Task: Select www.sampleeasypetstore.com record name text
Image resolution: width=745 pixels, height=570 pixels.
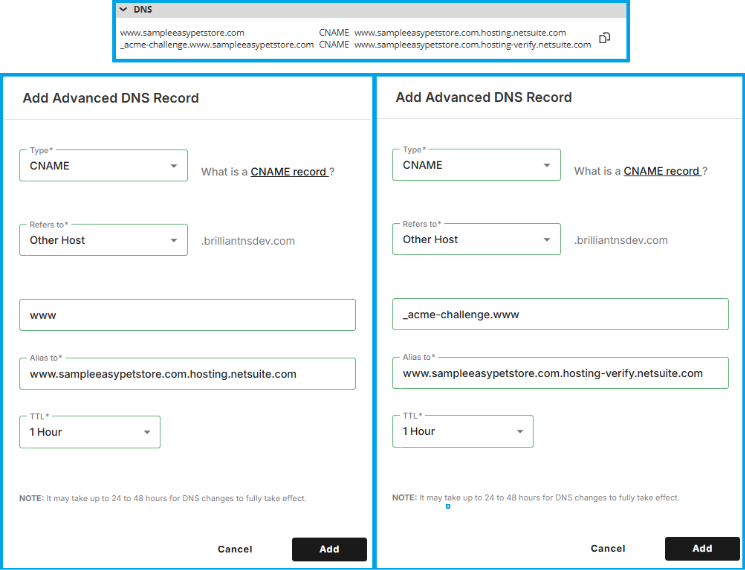Action: pos(182,33)
